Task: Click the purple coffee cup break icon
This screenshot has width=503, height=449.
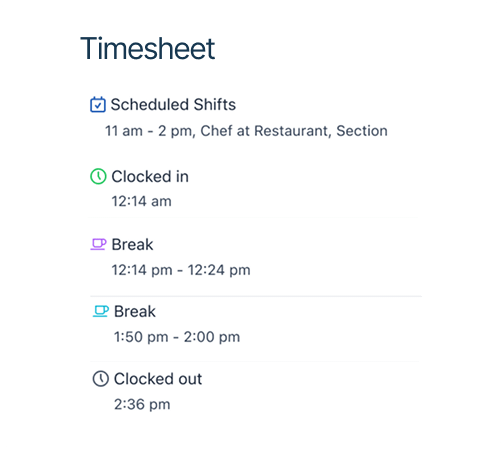Action: coord(98,244)
